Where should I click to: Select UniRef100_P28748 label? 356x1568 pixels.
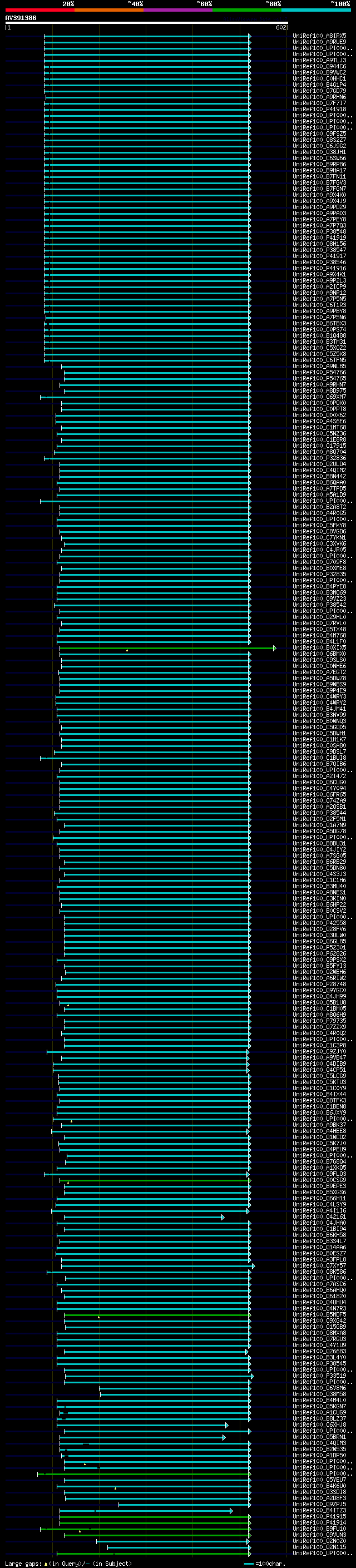point(319,983)
